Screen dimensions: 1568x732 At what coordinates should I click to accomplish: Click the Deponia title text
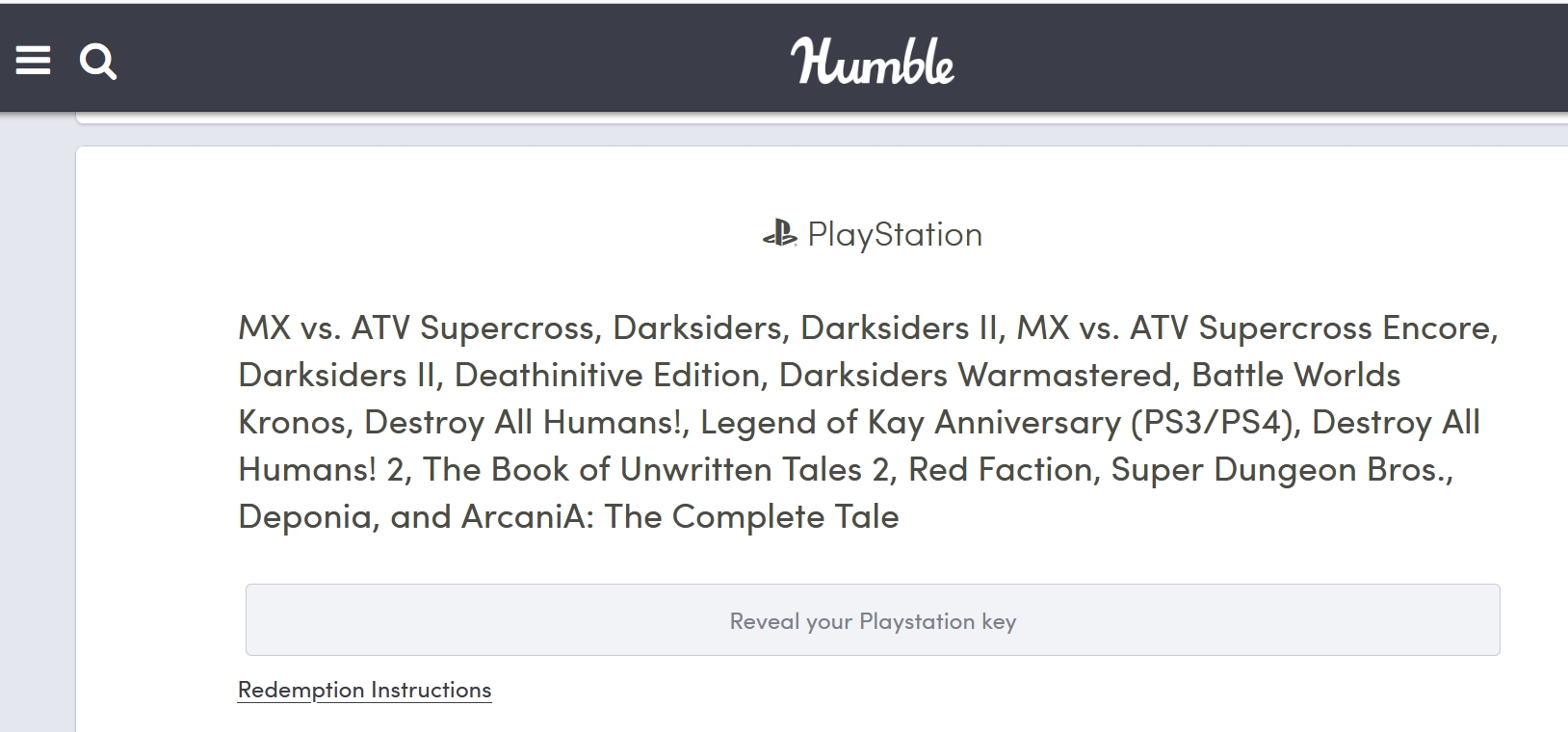pos(308,516)
